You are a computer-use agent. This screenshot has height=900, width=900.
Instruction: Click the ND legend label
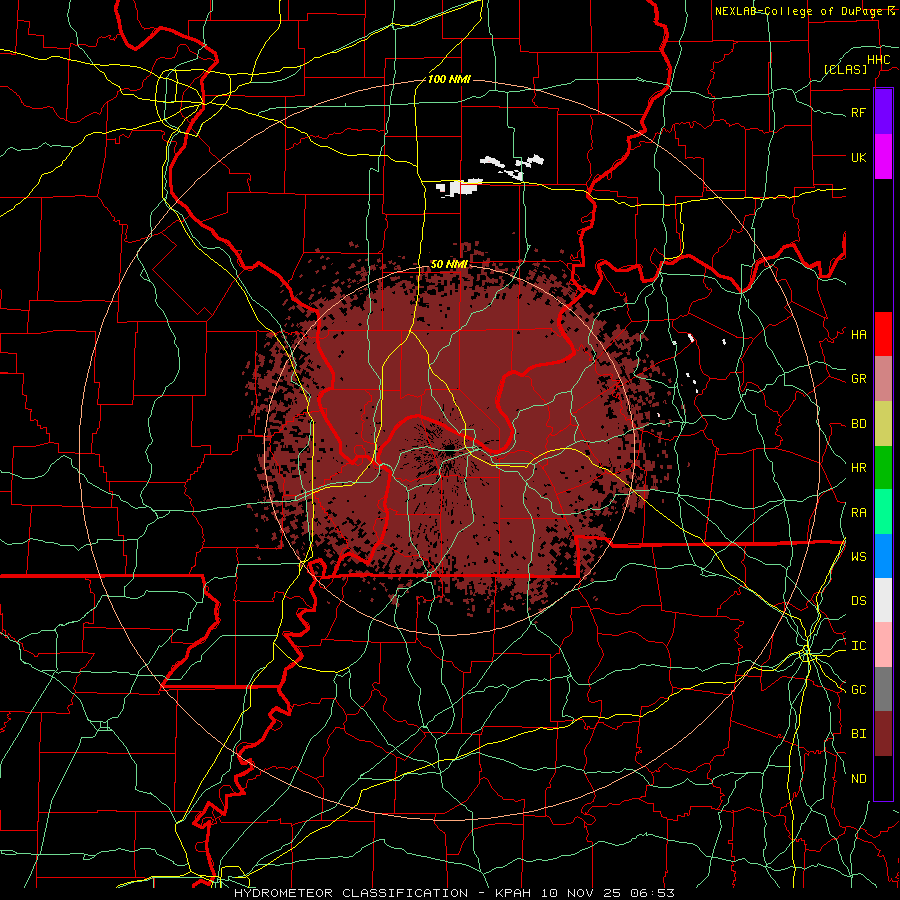click(x=859, y=779)
